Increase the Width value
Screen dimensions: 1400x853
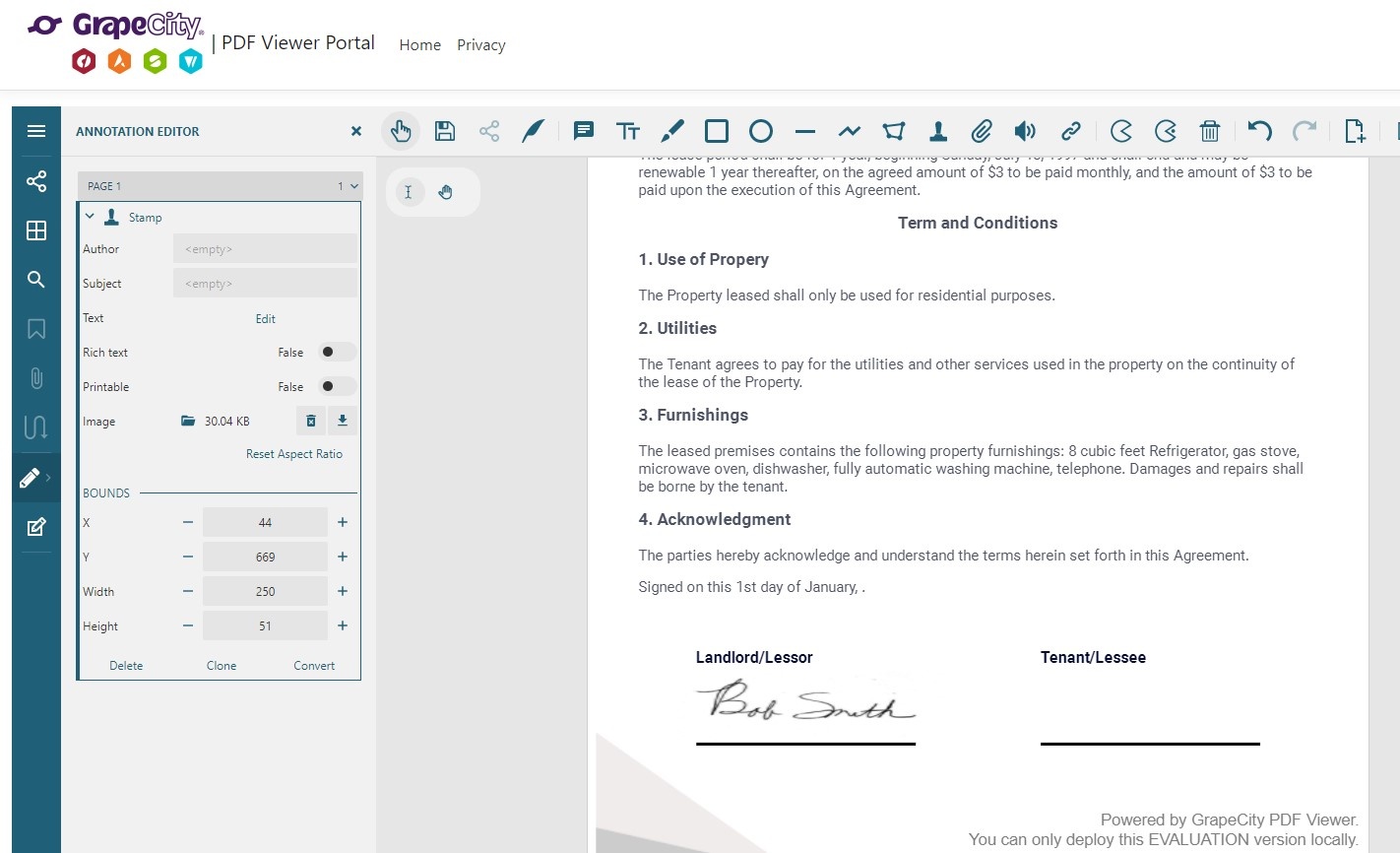(343, 591)
